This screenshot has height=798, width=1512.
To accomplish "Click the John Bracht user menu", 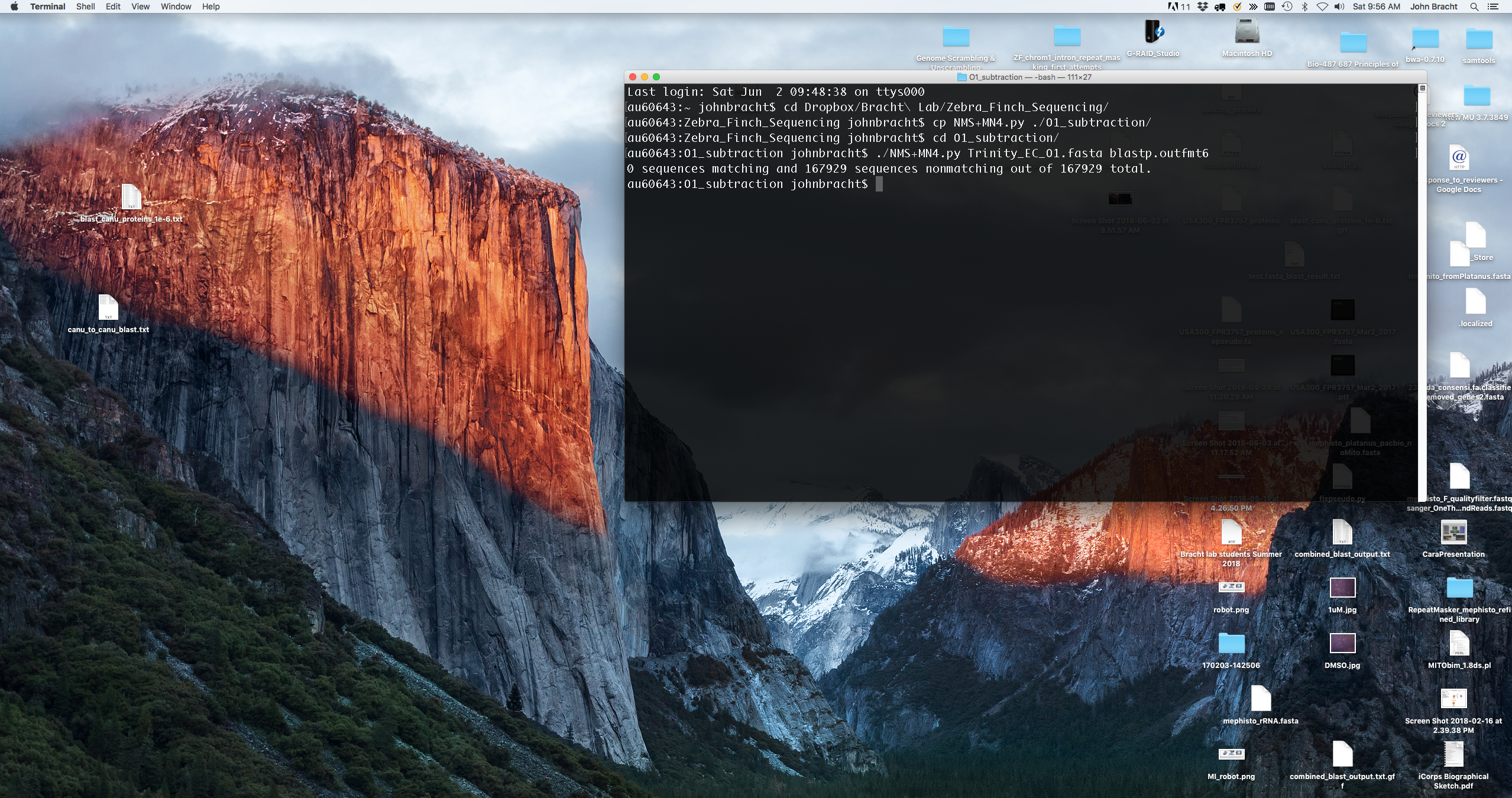I will [1433, 7].
